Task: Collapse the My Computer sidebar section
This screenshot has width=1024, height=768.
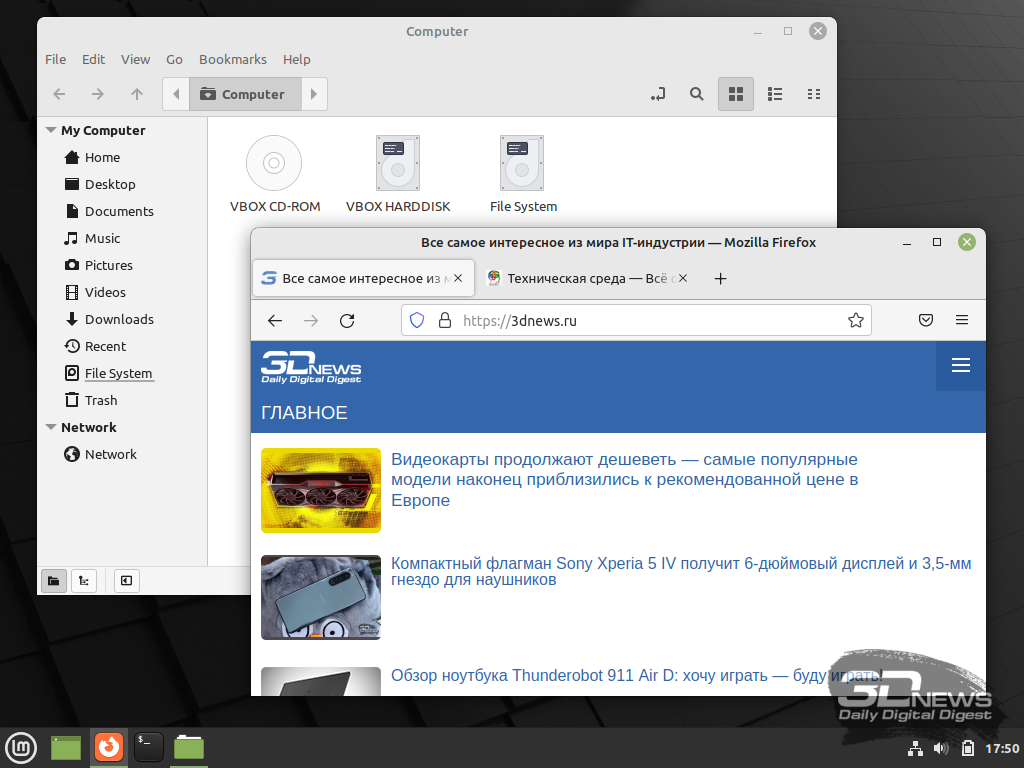Action: tap(51, 131)
